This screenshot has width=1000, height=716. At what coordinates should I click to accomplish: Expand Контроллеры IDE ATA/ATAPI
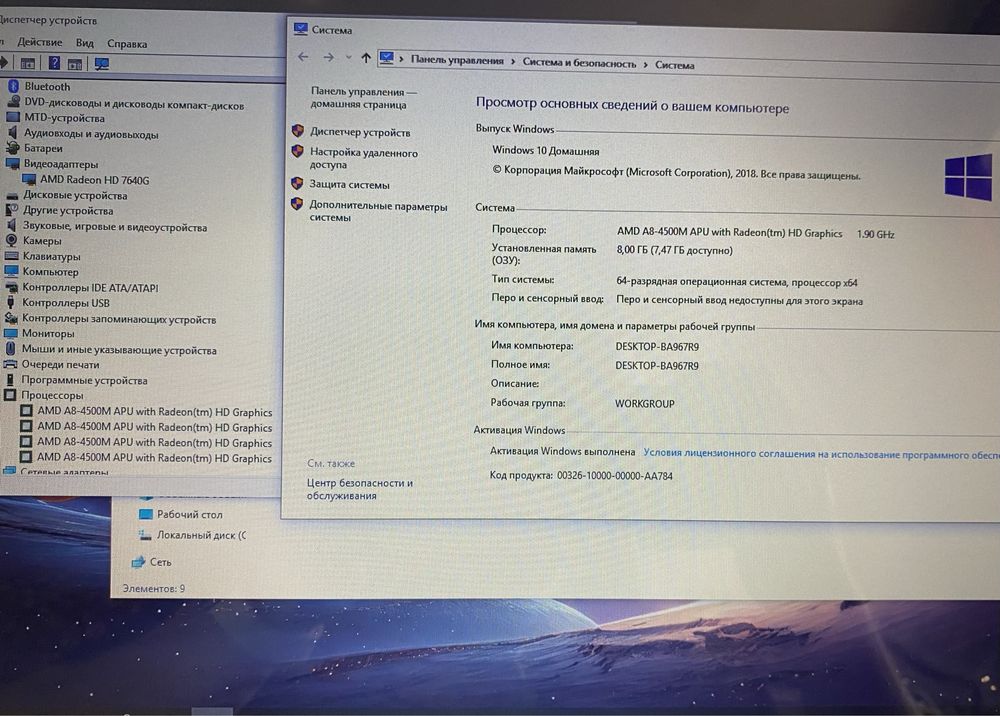(90, 288)
